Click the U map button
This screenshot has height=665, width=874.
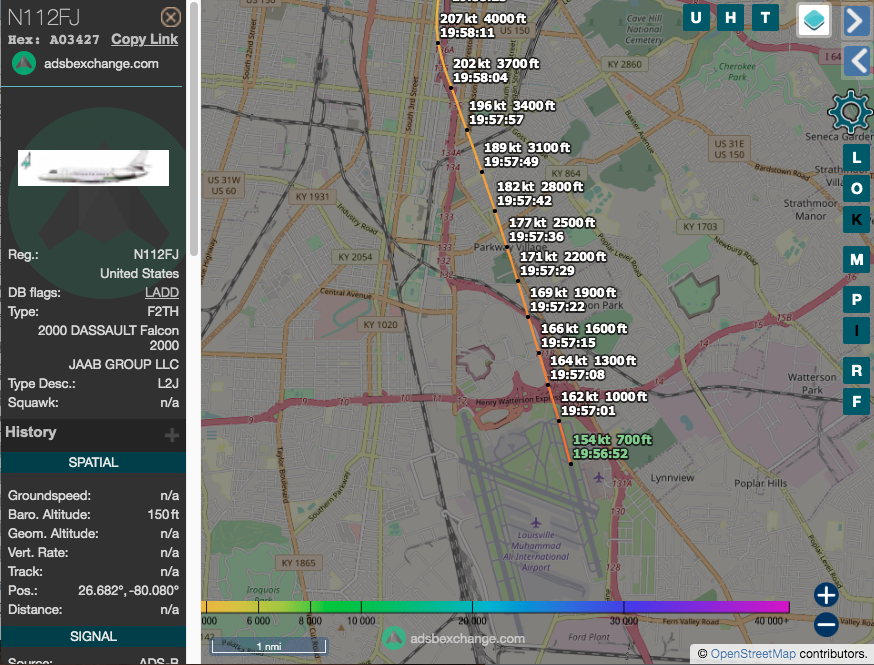click(696, 18)
